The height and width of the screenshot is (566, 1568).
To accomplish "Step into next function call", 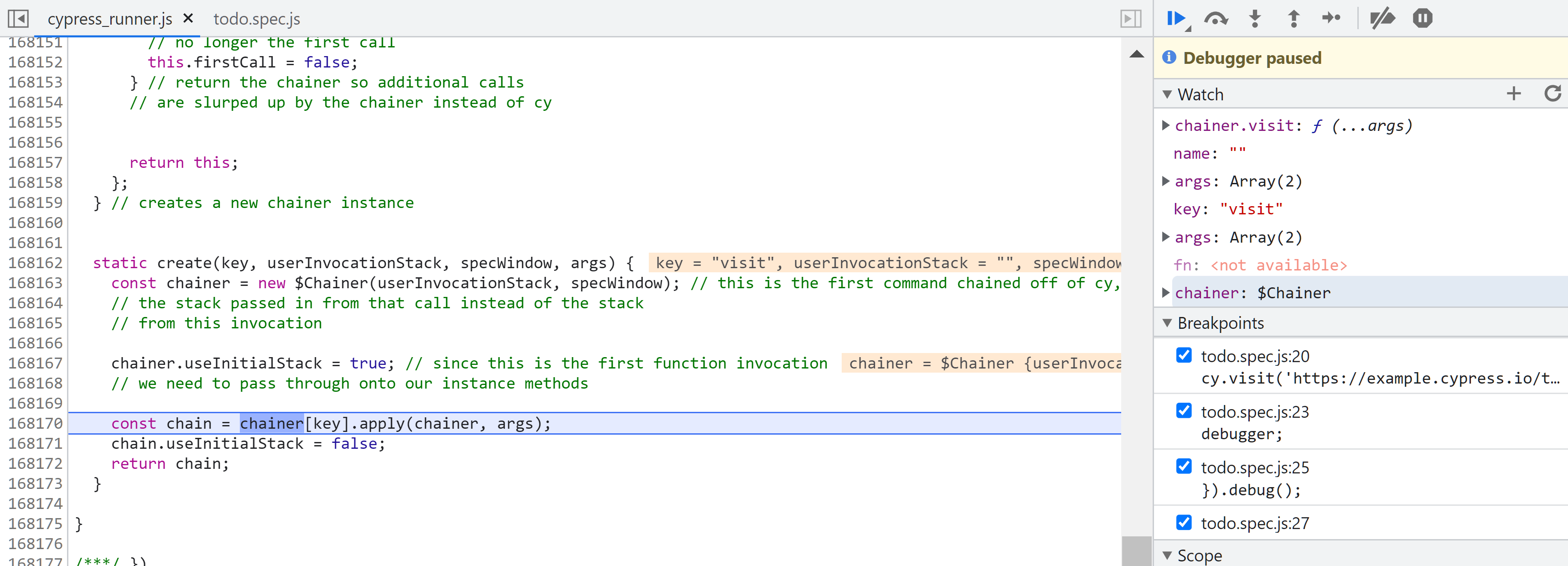I will [x=1254, y=19].
